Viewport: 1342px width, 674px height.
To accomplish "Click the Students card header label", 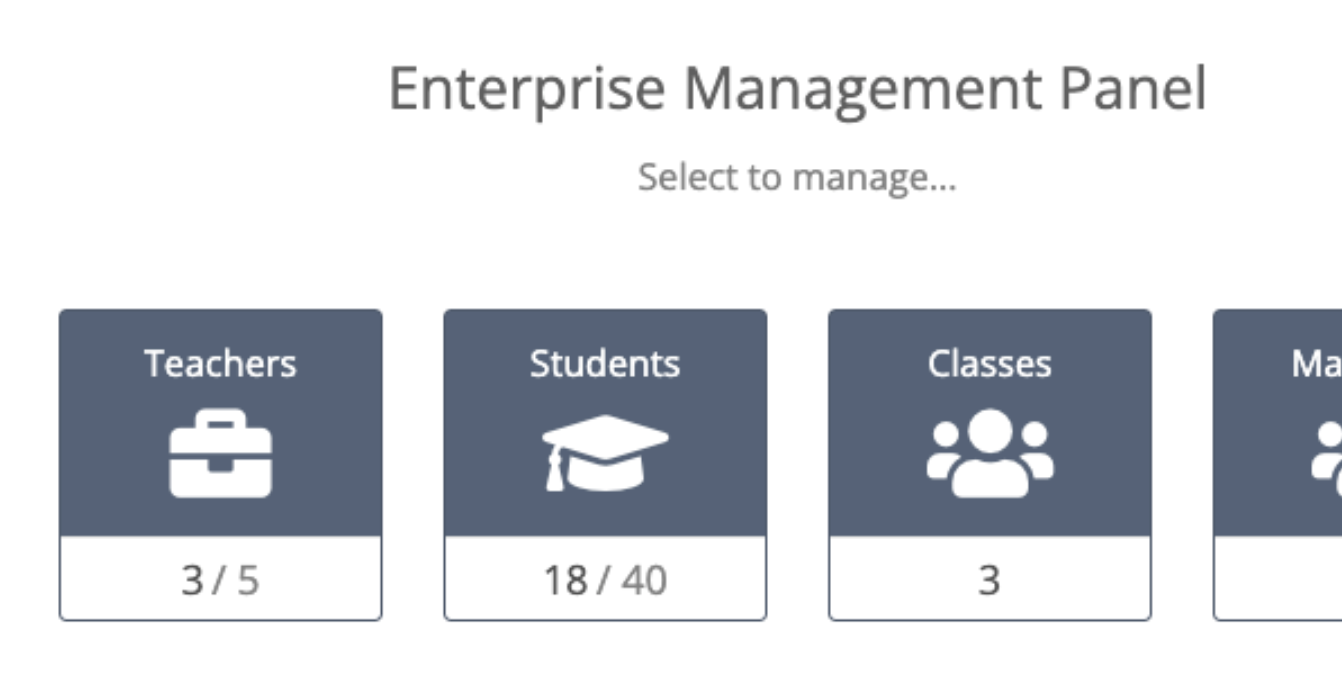I will coord(604,363).
